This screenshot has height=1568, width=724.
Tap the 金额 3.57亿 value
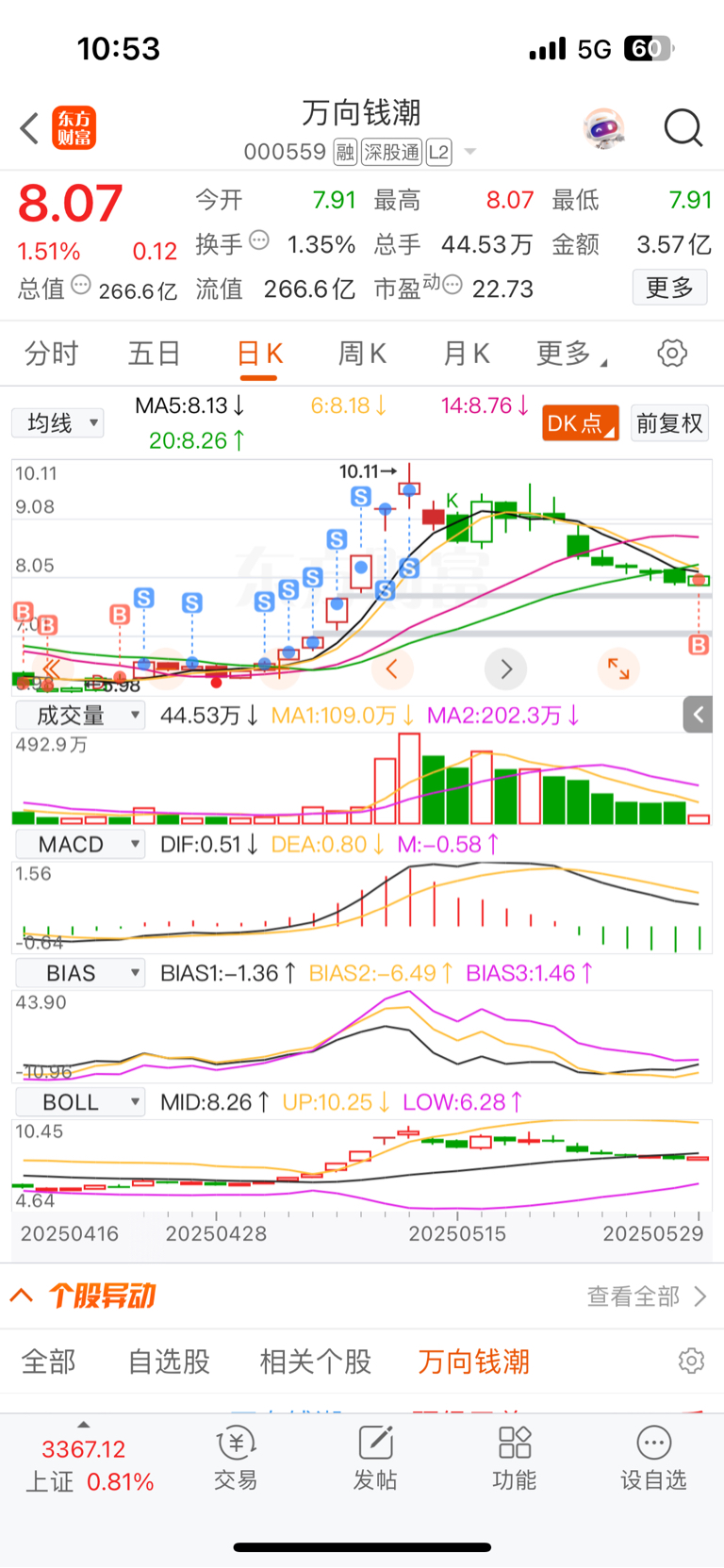click(x=673, y=245)
